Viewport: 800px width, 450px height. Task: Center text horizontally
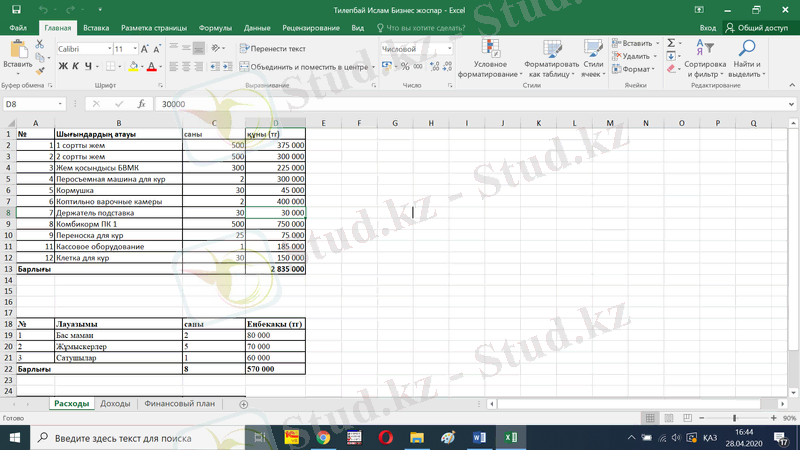186,66
